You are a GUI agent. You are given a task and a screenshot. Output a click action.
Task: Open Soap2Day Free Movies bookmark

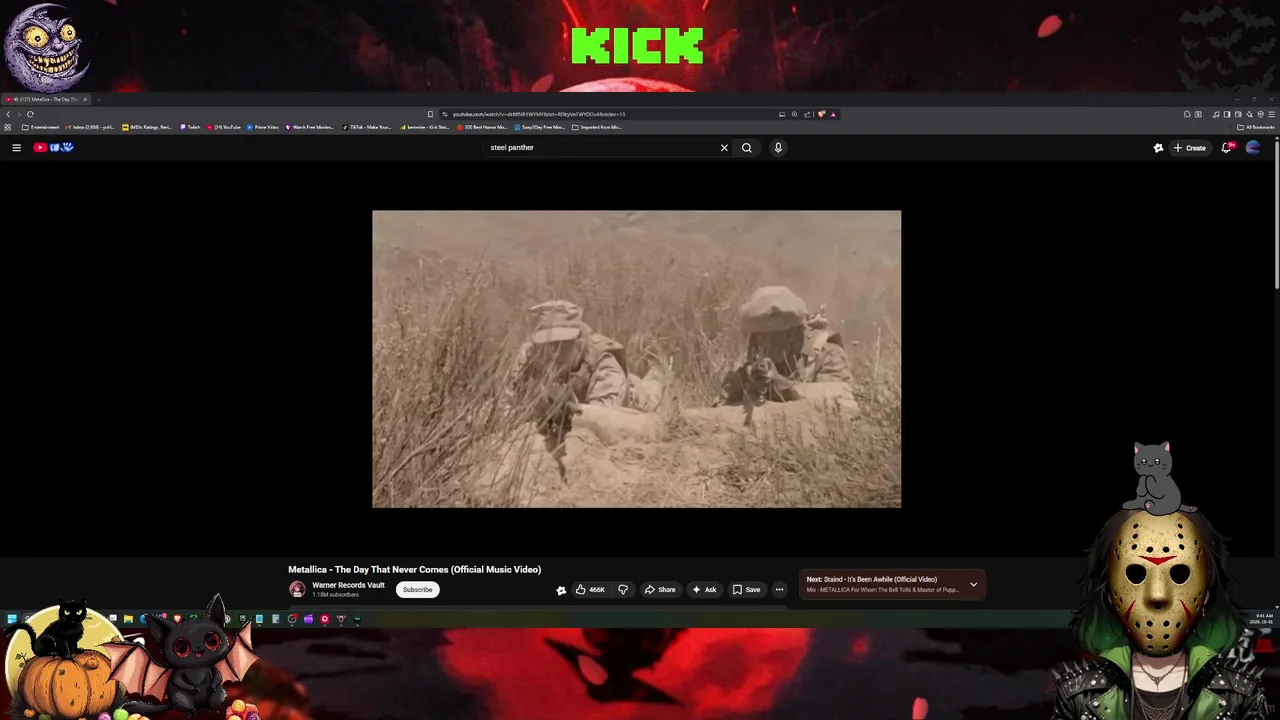pyautogui.click(x=540, y=127)
